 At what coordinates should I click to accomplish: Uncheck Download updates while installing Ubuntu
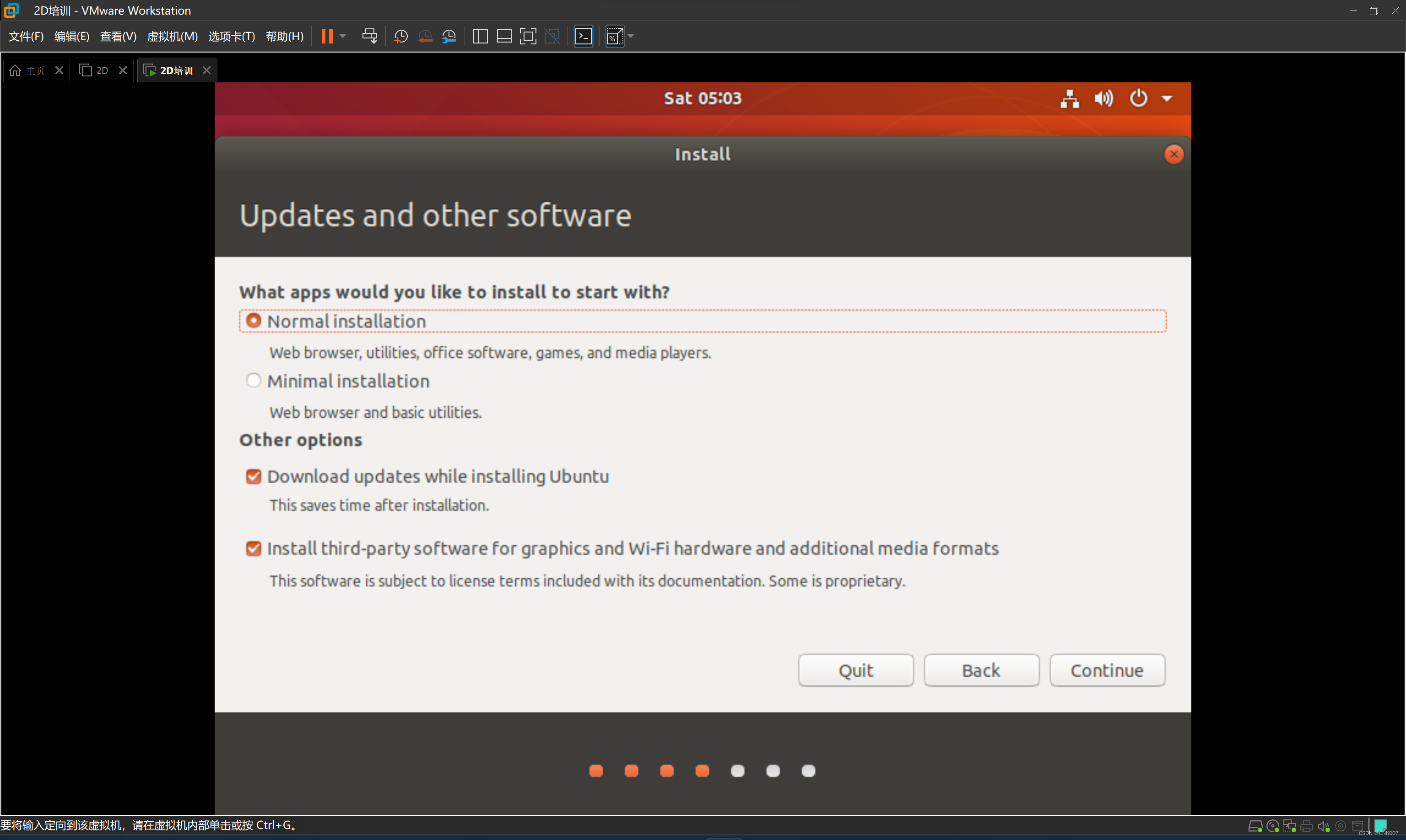[253, 476]
